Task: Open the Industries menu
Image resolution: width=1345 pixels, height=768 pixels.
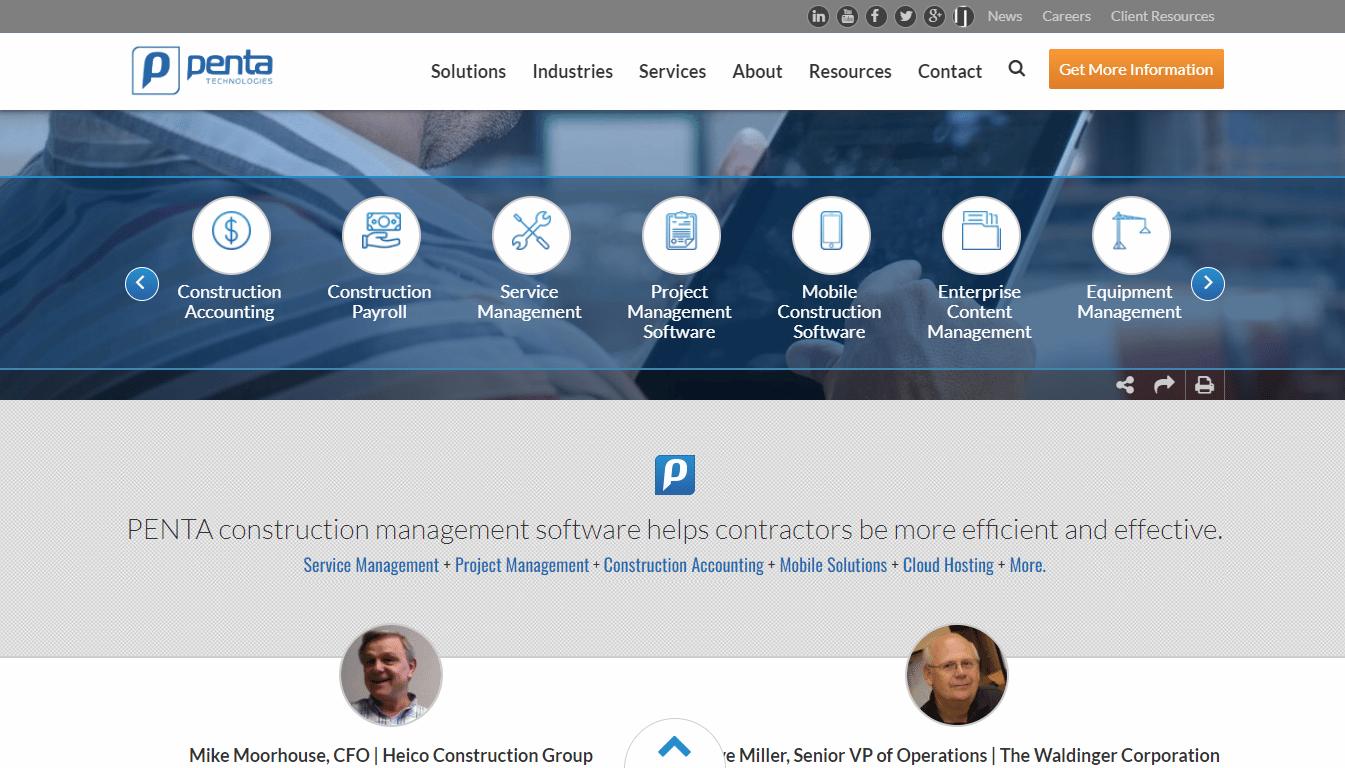Action: [x=572, y=71]
